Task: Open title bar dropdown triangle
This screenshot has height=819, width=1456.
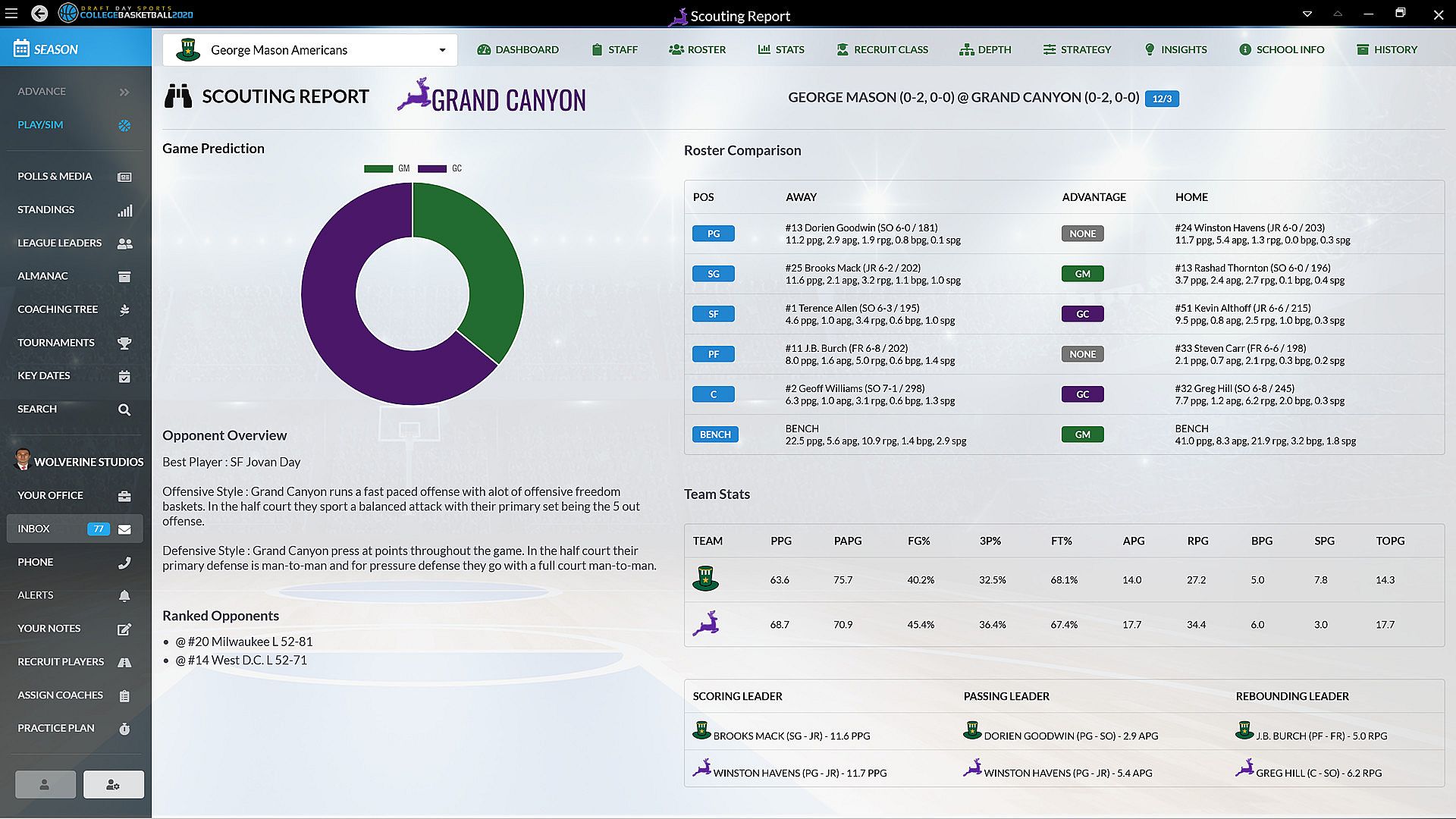Action: [1307, 14]
